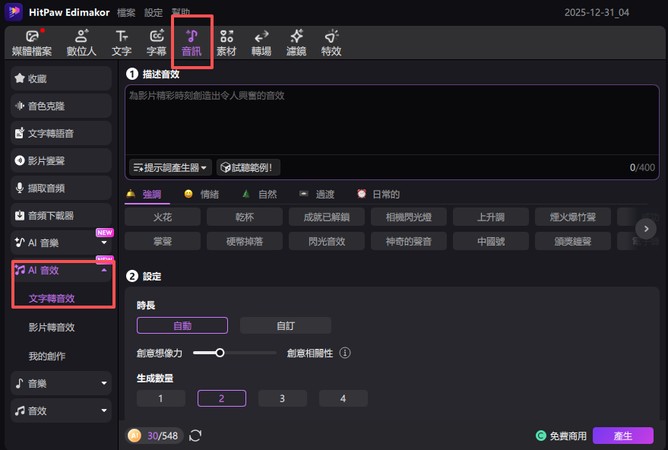Screen dimensions: 668x450
Task: Select the 文字 text tool
Action: (121, 43)
